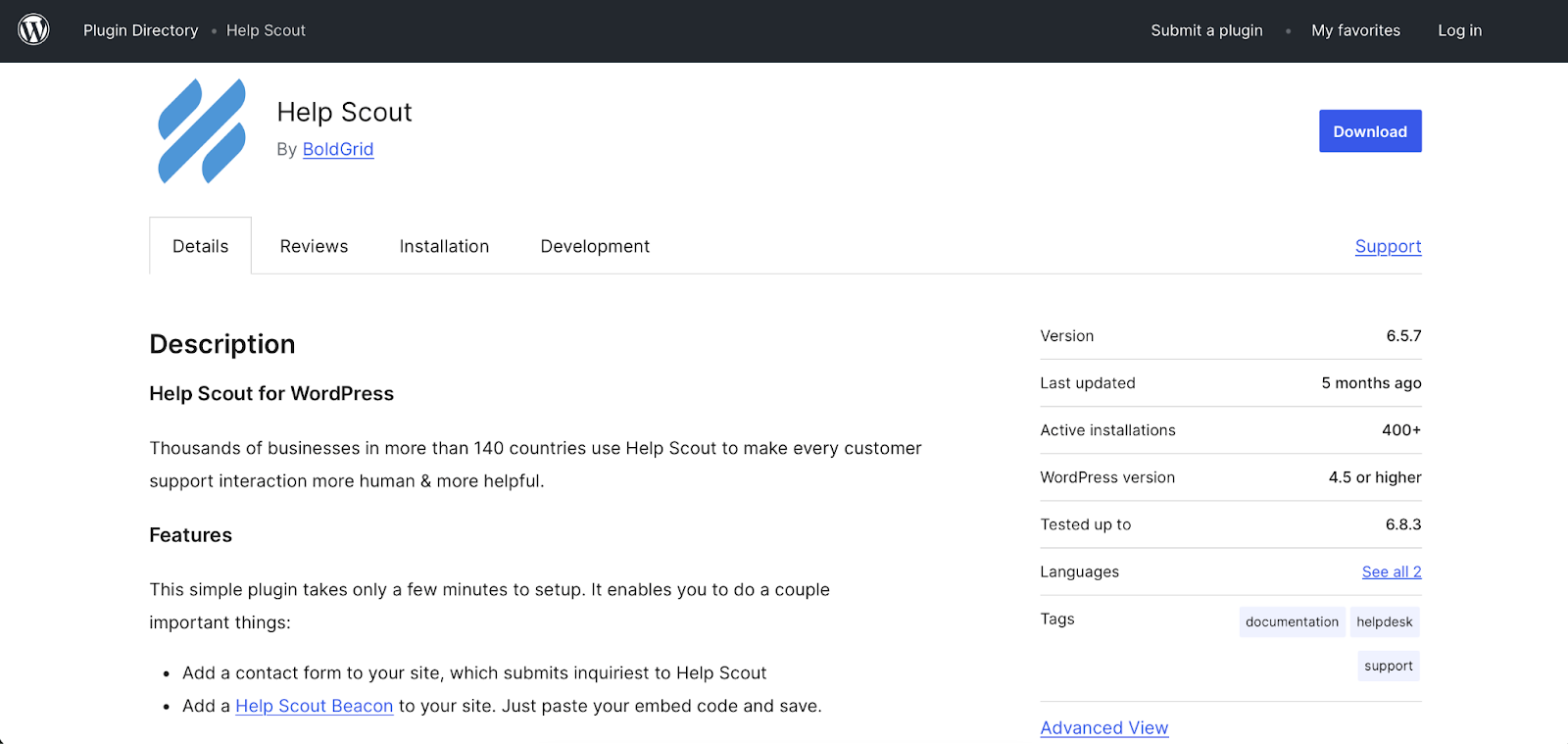Click the 'Add a contact form' bullet
This screenshot has width=1568, height=744.
[474, 672]
